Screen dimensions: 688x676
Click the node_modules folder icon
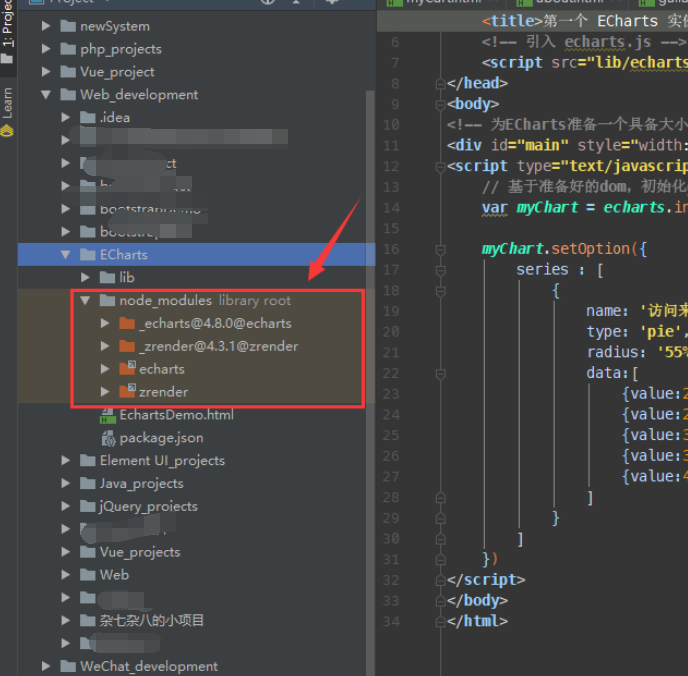point(108,300)
